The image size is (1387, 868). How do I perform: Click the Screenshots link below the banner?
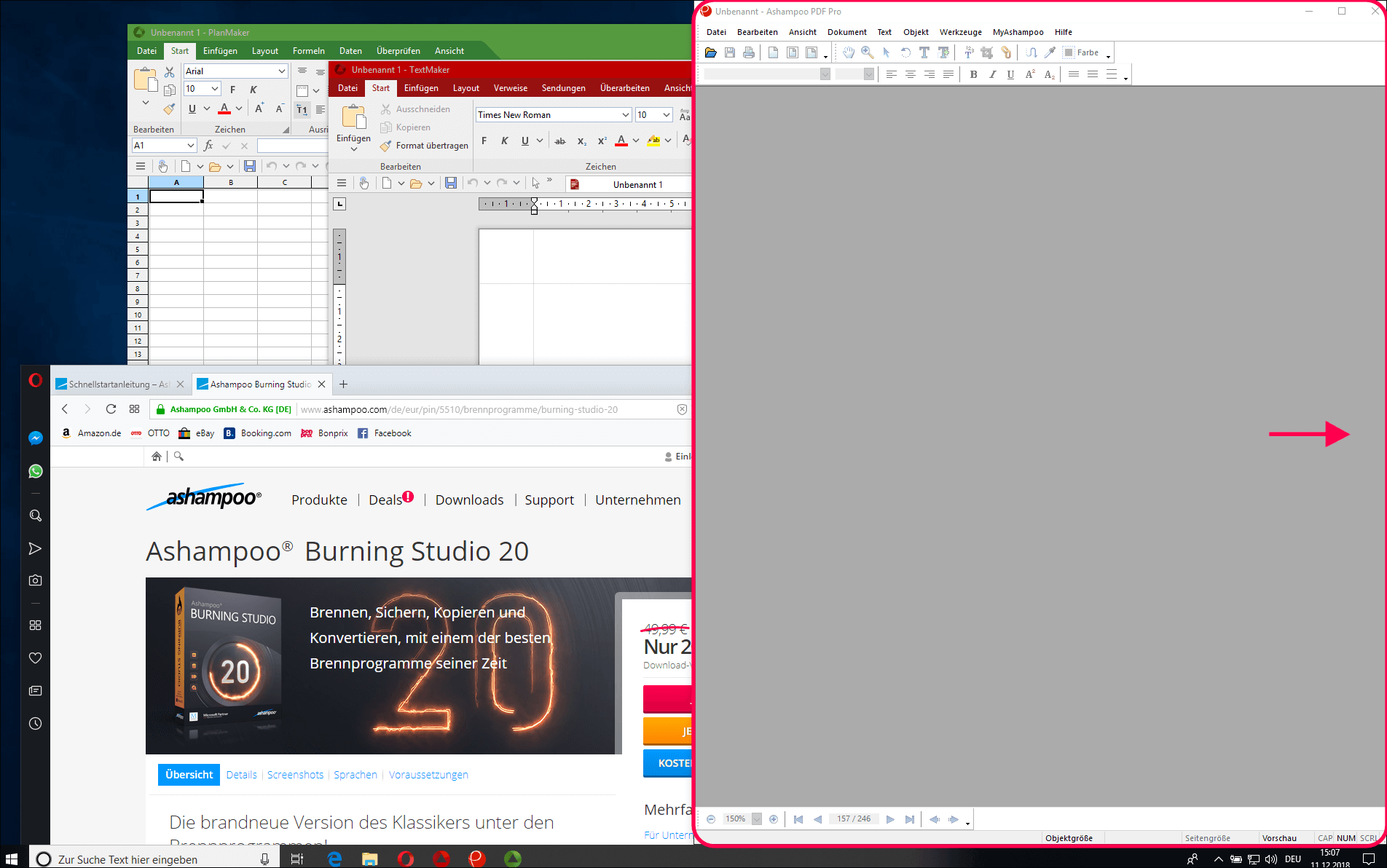point(295,775)
